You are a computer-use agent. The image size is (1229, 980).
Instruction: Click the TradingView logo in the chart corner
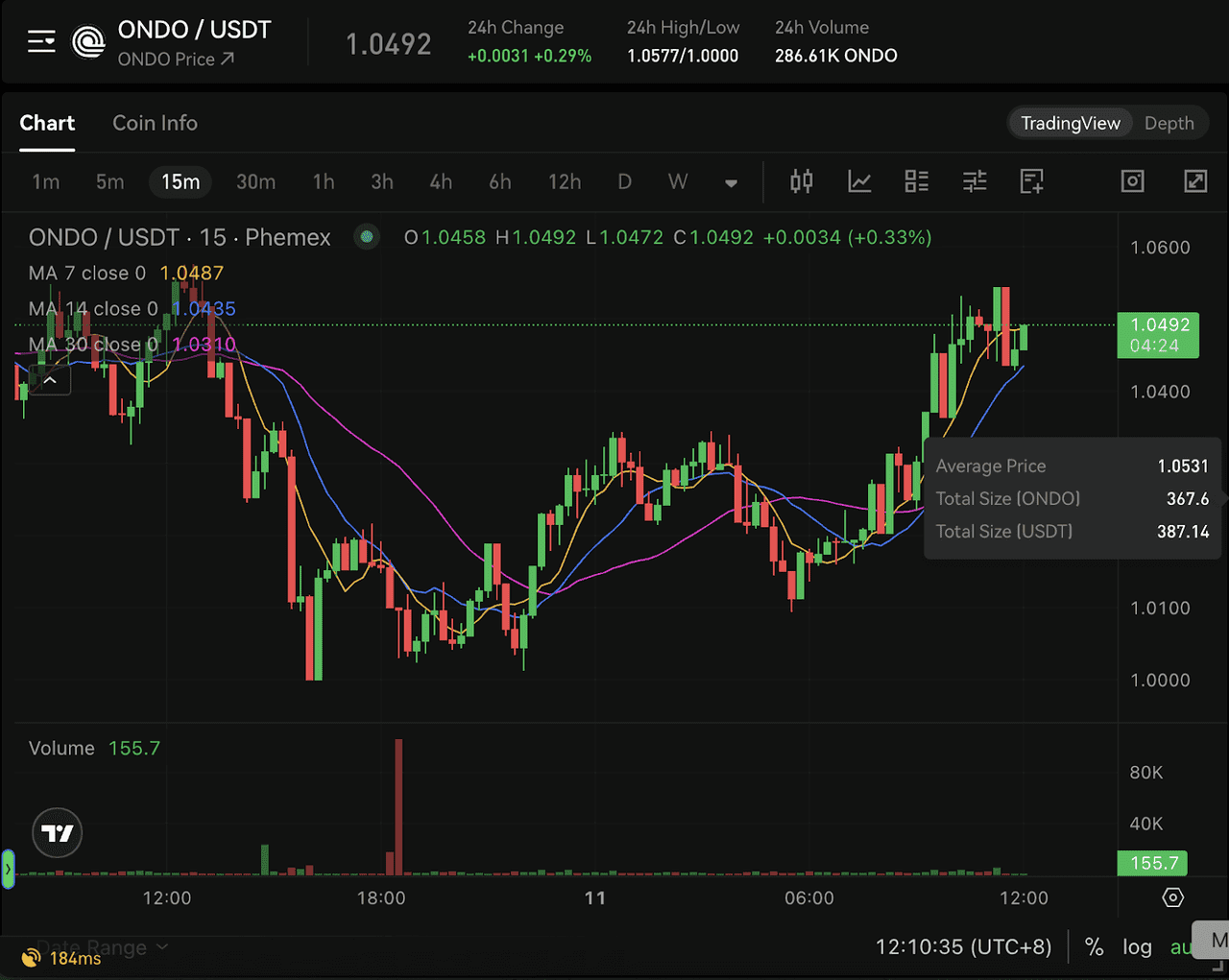coord(57,832)
